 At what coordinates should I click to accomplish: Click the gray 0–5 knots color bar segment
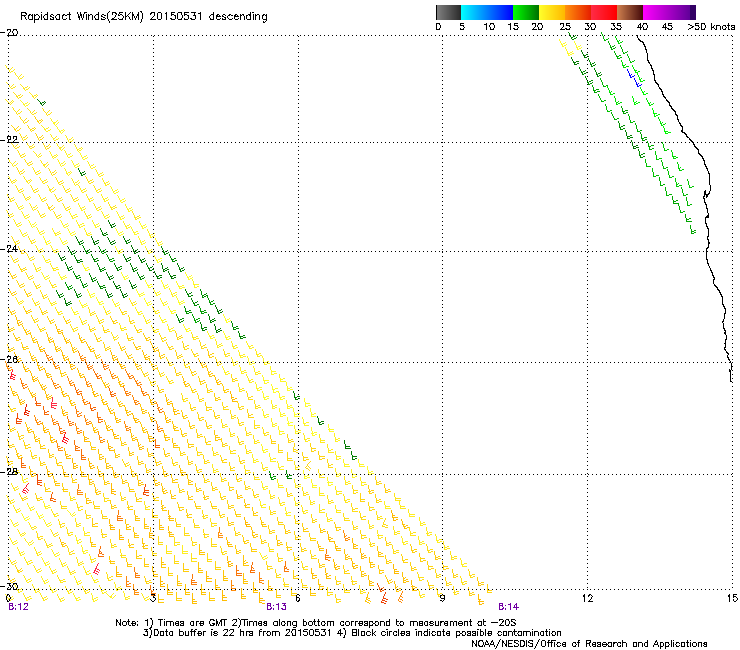pyautogui.click(x=448, y=12)
